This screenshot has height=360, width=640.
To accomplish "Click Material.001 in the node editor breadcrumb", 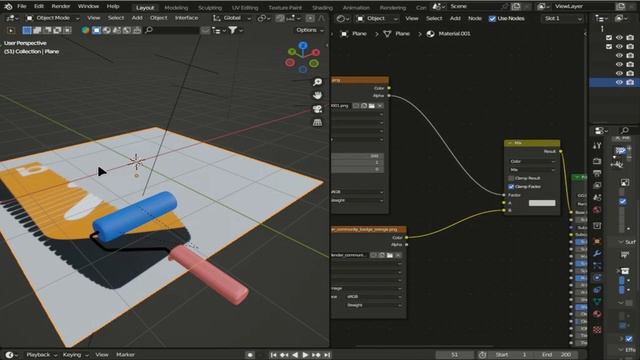I will (x=454, y=34).
